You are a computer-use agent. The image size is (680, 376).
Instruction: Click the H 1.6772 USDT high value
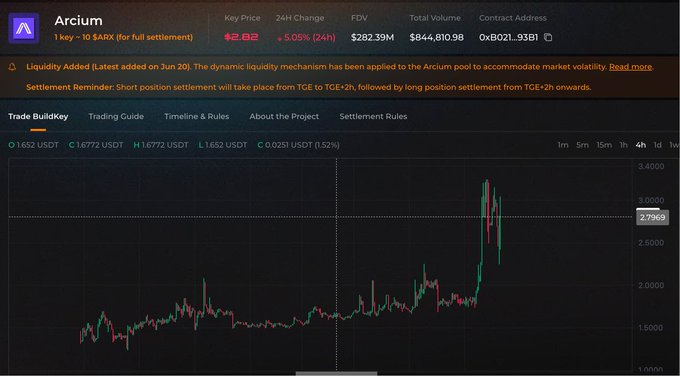[161, 145]
